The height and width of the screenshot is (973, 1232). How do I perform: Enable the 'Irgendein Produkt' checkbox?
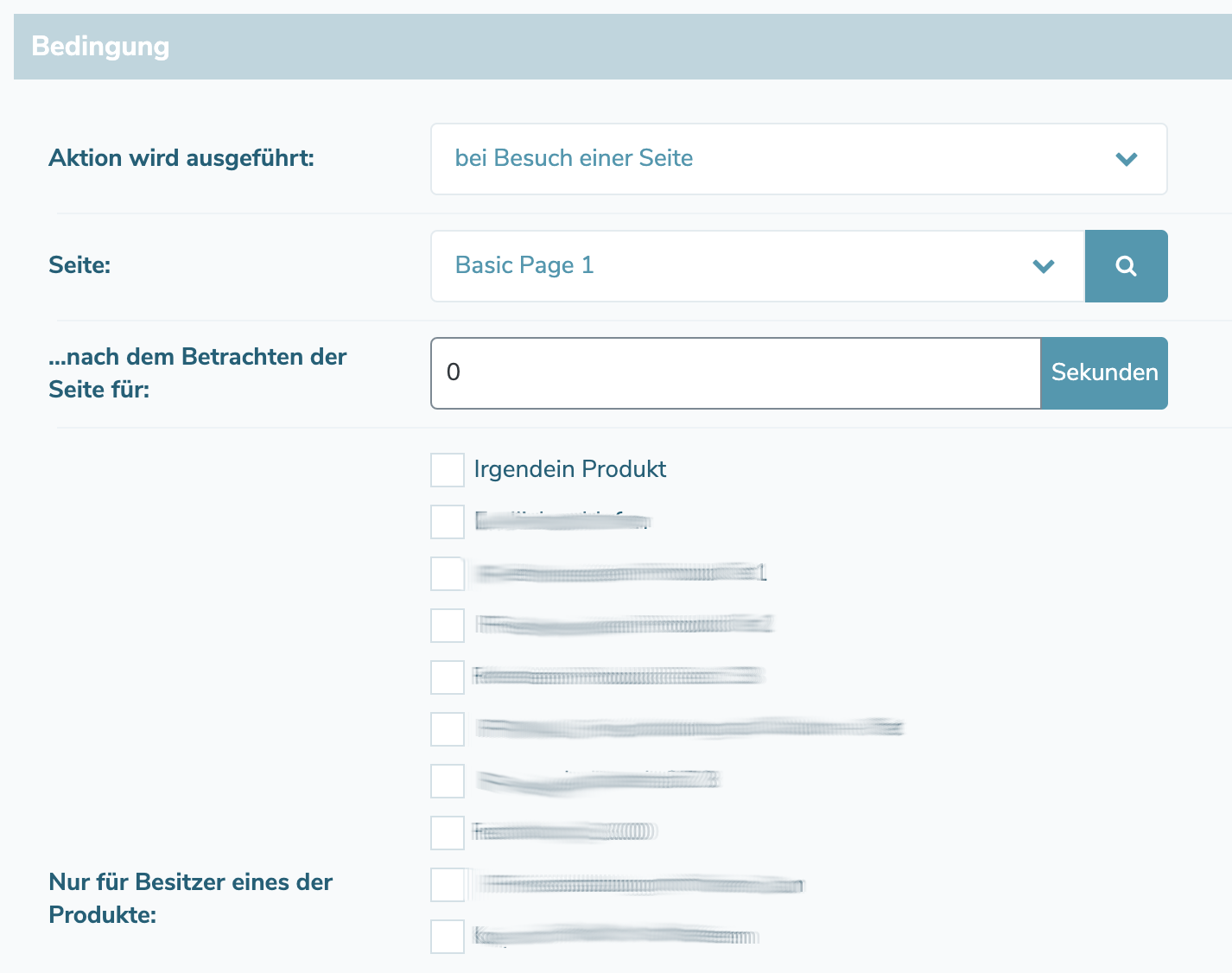pyautogui.click(x=448, y=470)
